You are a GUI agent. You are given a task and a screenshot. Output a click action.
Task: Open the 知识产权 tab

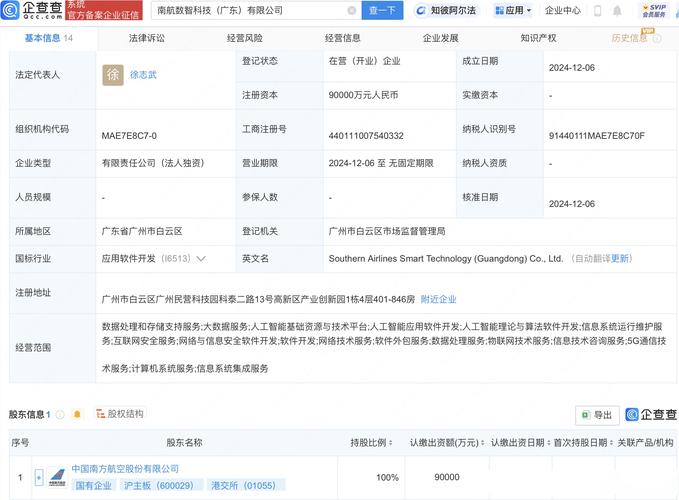coord(538,38)
